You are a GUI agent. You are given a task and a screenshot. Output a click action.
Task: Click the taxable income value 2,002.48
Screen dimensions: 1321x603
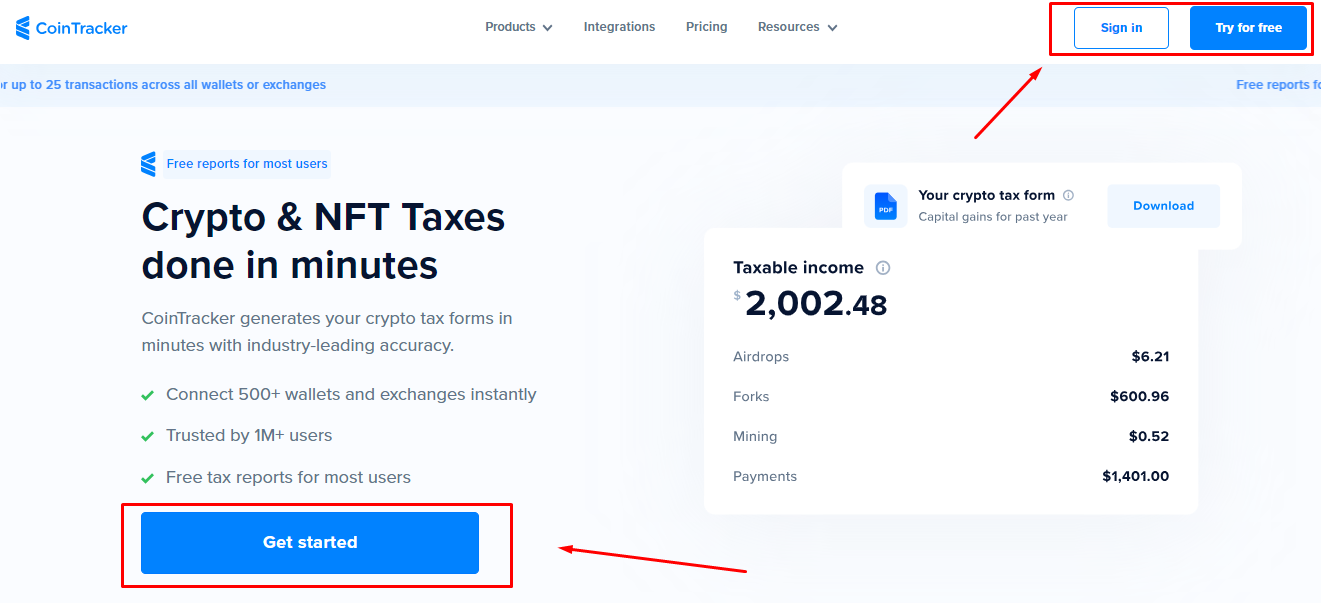[x=816, y=304]
